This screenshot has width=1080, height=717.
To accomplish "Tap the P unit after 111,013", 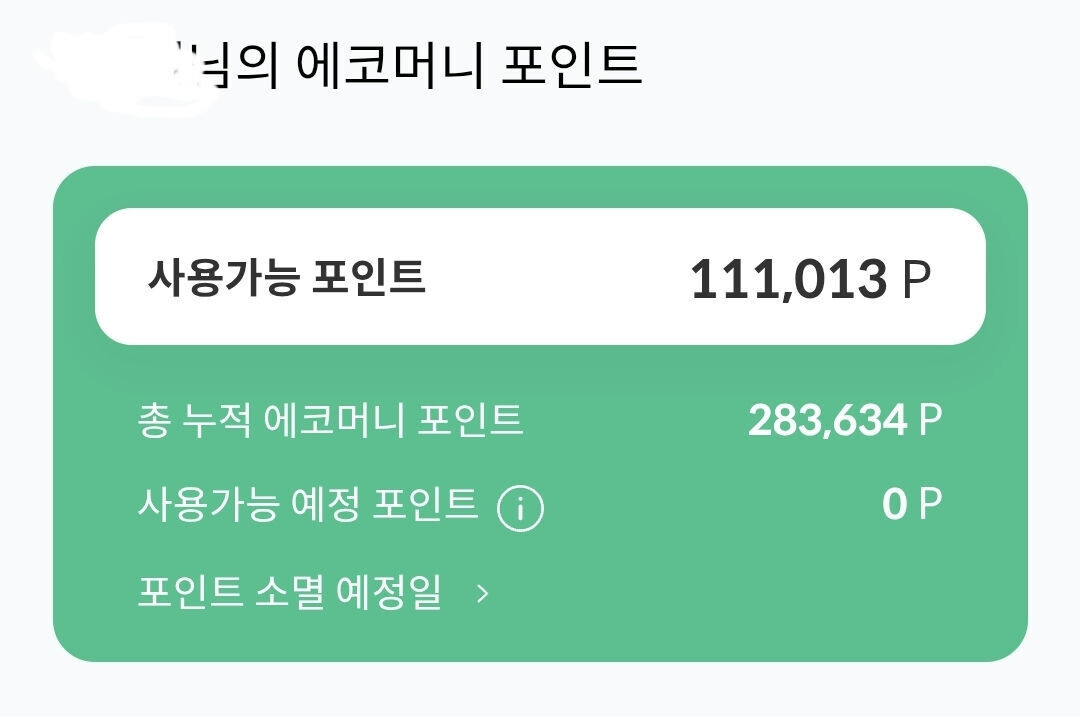I will click(917, 280).
